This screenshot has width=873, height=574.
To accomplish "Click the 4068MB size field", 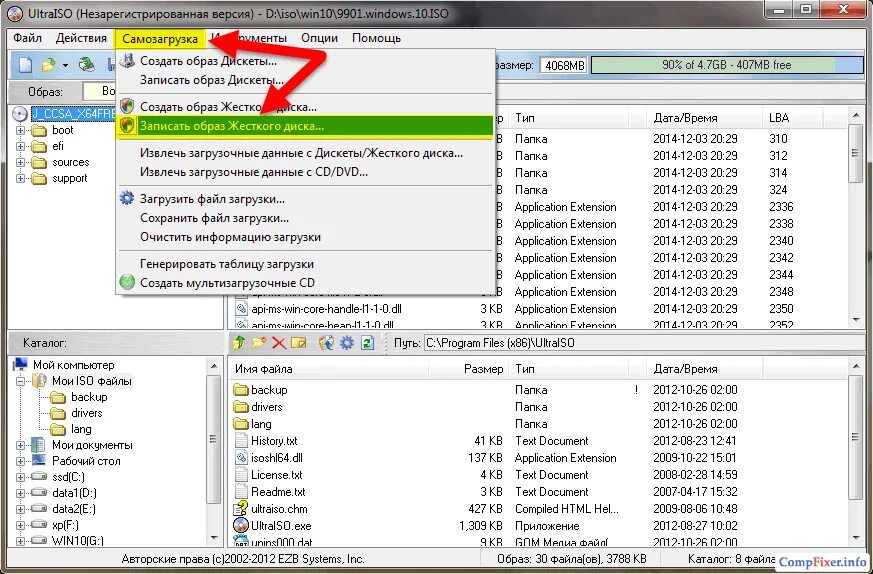I will 565,65.
